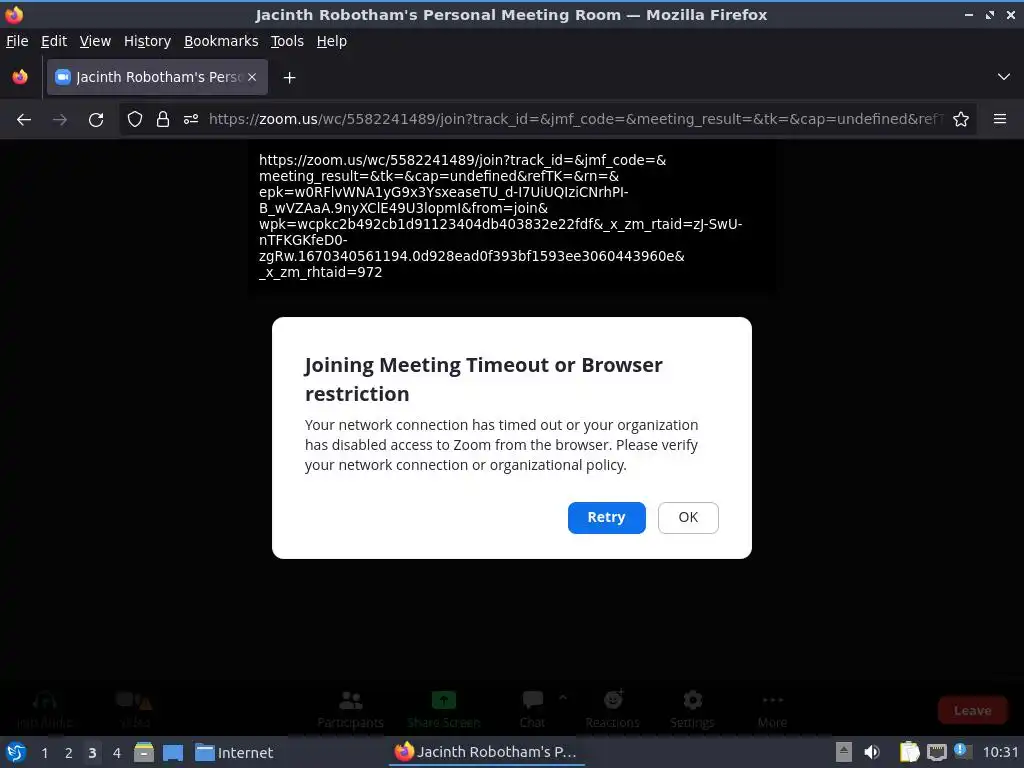Click the red Leave button
Viewport: 1024px width, 768px height.
coord(972,711)
